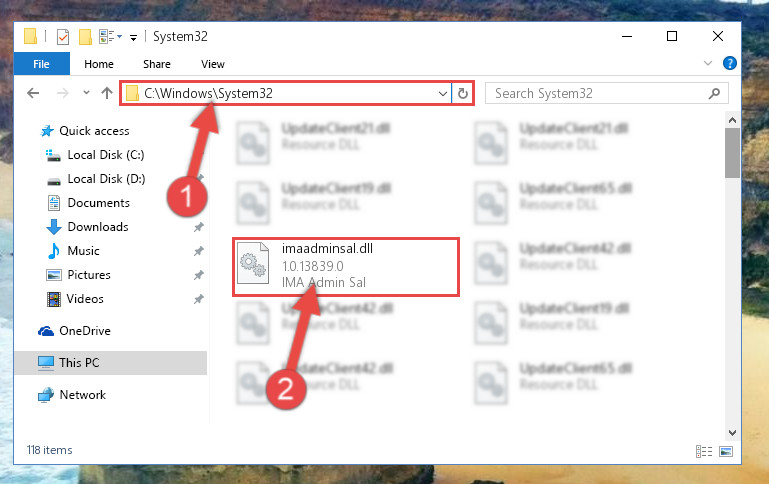Switch to details view button
Viewport: 769px width, 484px height.
704,451
